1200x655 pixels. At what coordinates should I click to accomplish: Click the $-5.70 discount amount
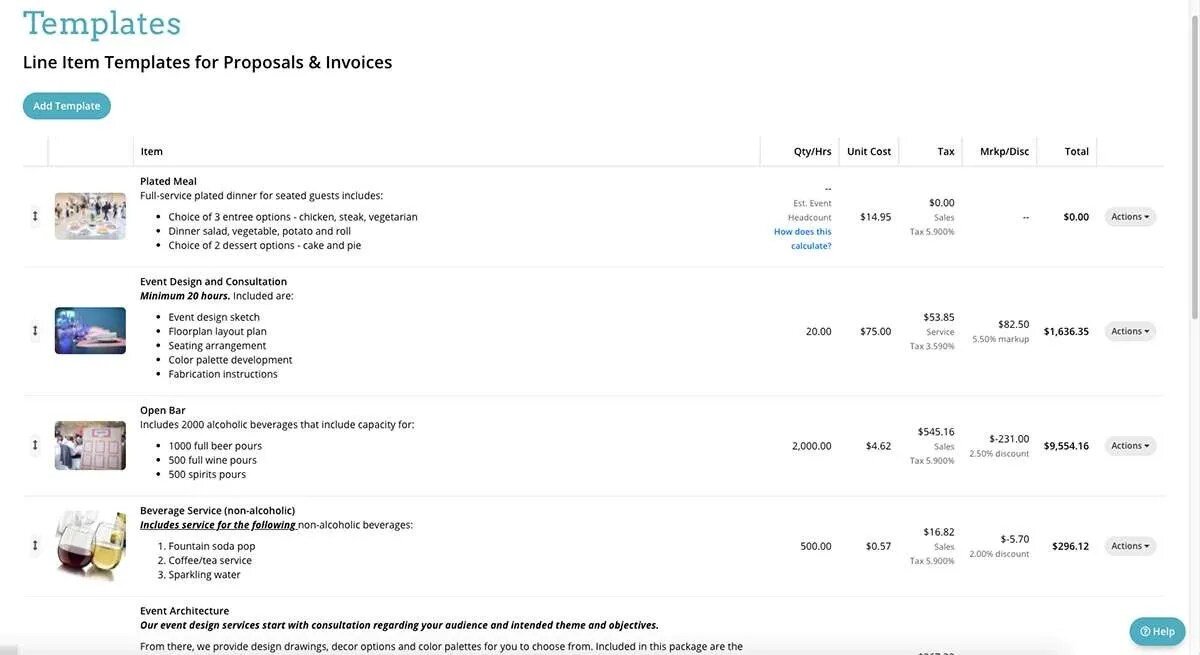(1015, 539)
